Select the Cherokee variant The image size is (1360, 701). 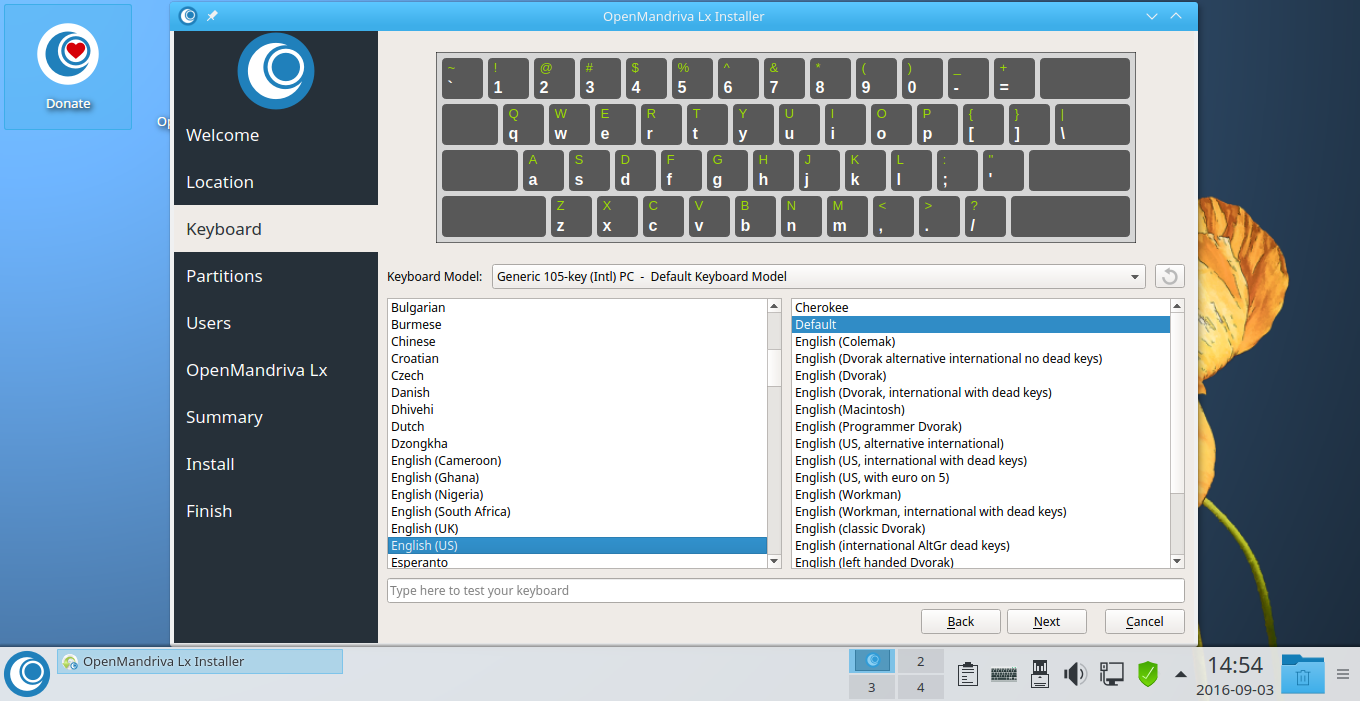[980, 307]
